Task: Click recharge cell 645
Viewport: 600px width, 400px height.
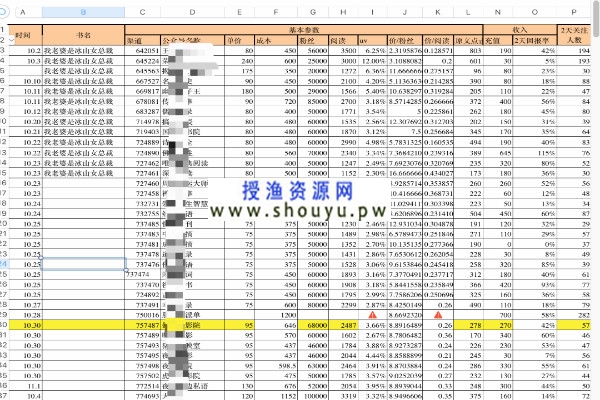Action: (498, 153)
